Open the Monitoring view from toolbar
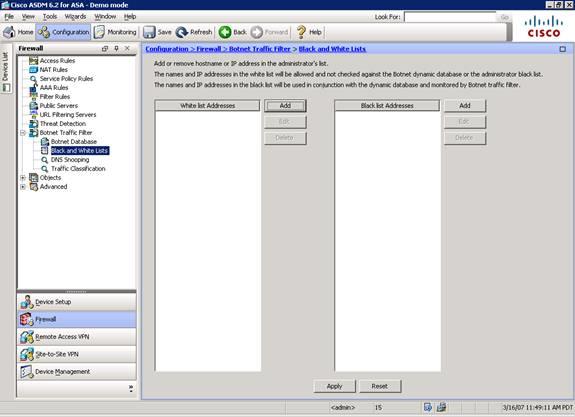The height and width of the screenshot is (417, 575). 115,32
